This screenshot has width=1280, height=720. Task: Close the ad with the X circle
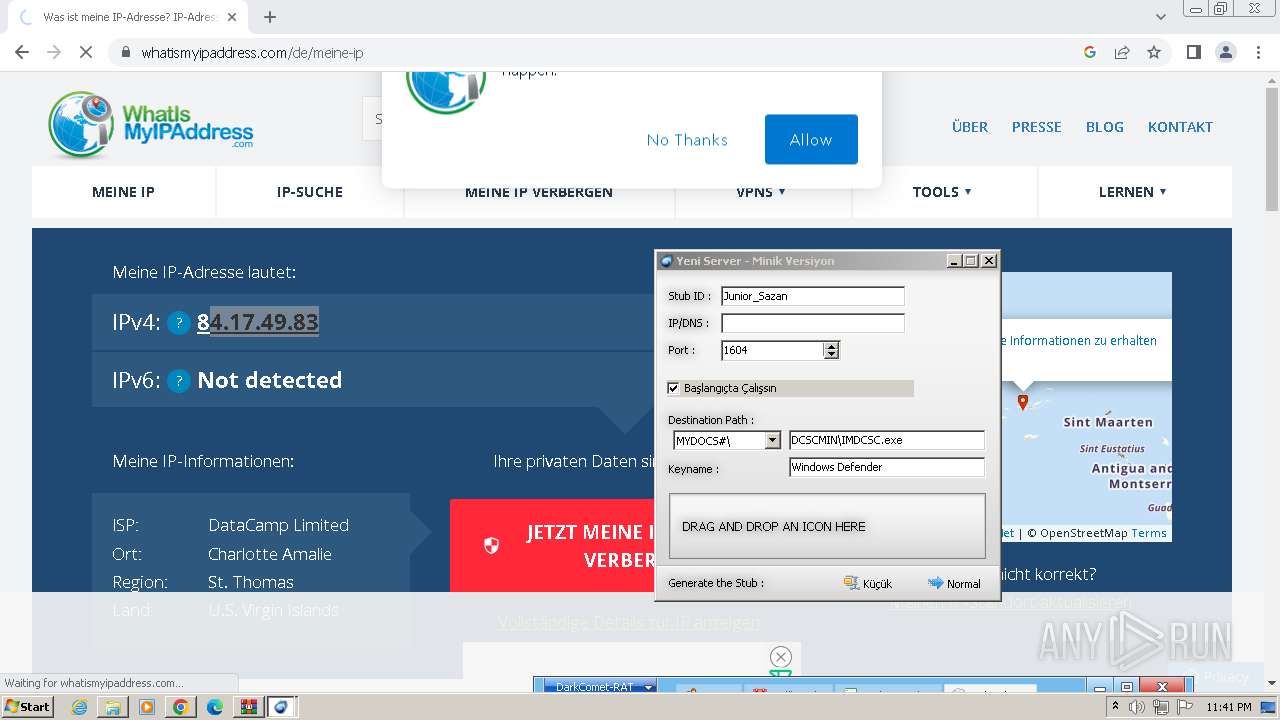coord(781,657)
